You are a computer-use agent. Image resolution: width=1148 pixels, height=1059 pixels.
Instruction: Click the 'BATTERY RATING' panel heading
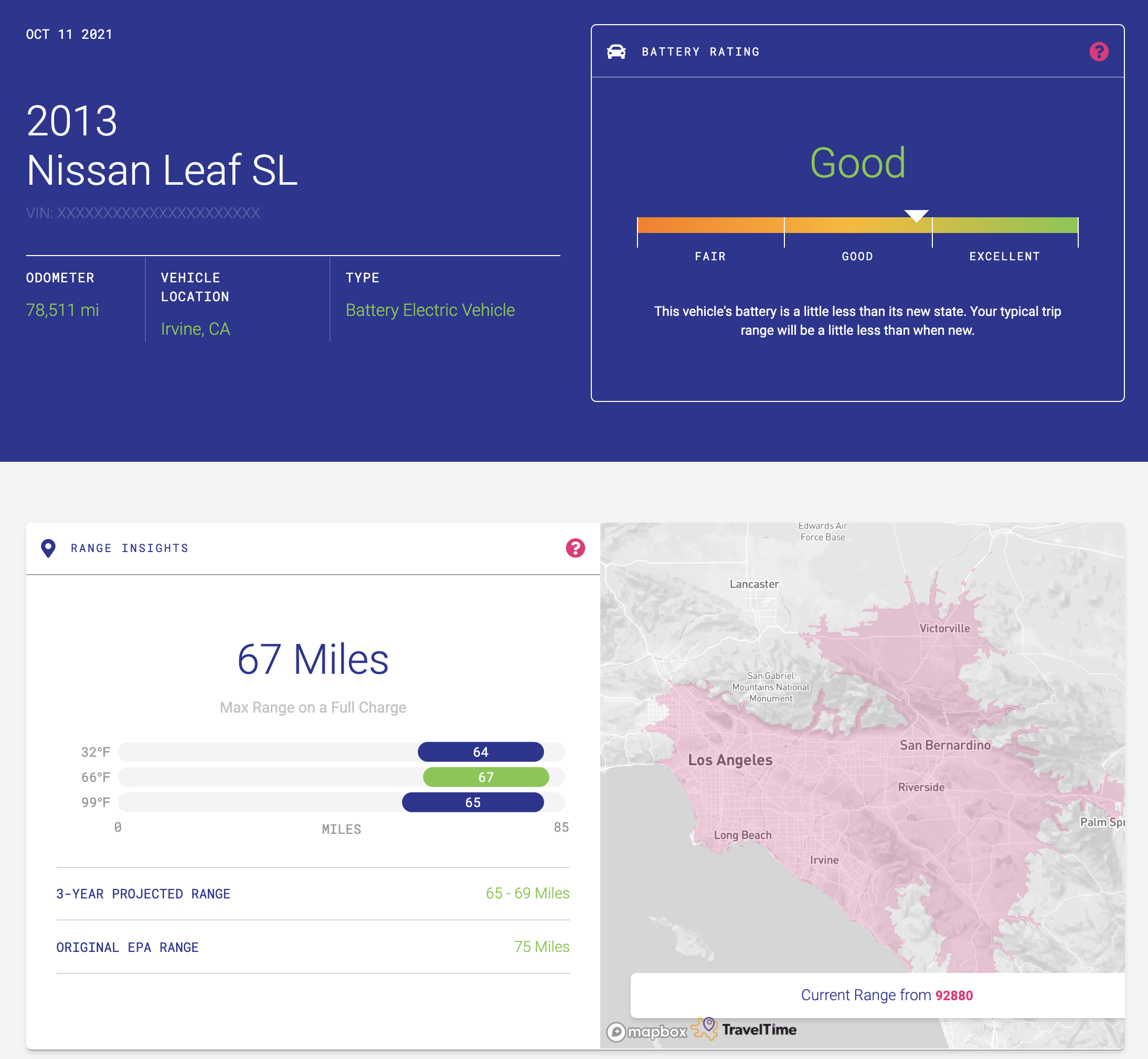(x=700, y=51)
